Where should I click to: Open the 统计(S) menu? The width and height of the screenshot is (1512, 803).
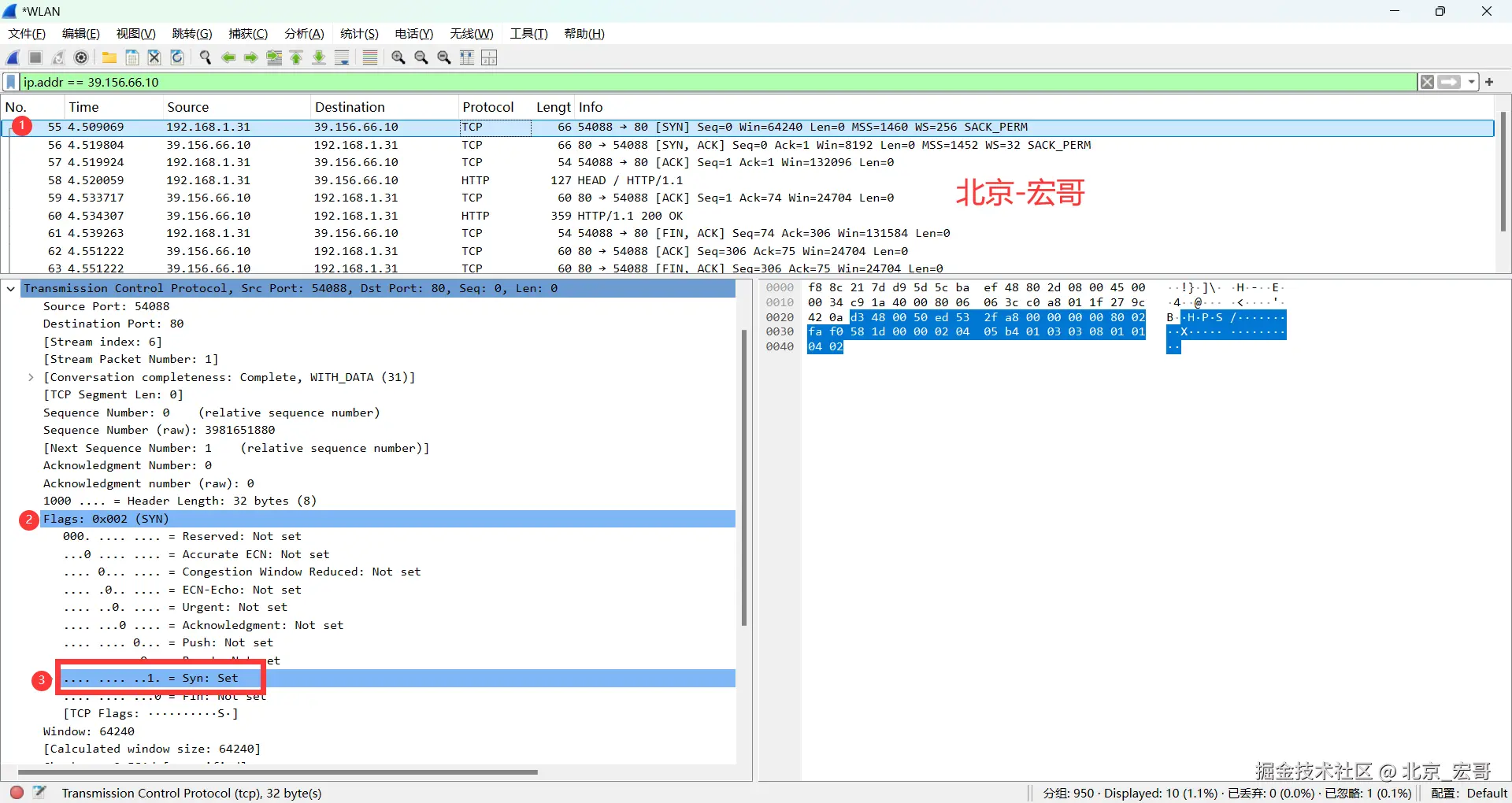pos(359,34)
